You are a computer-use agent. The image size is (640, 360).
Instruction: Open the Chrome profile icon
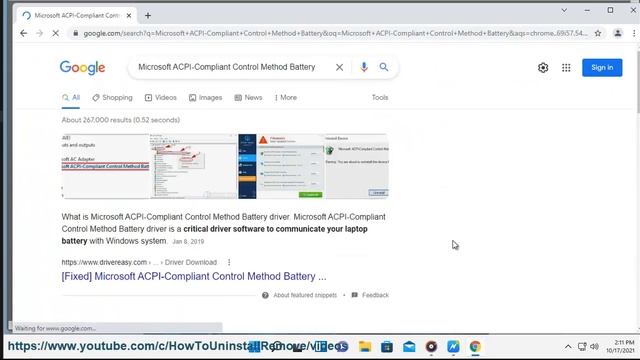click(618, 33)
